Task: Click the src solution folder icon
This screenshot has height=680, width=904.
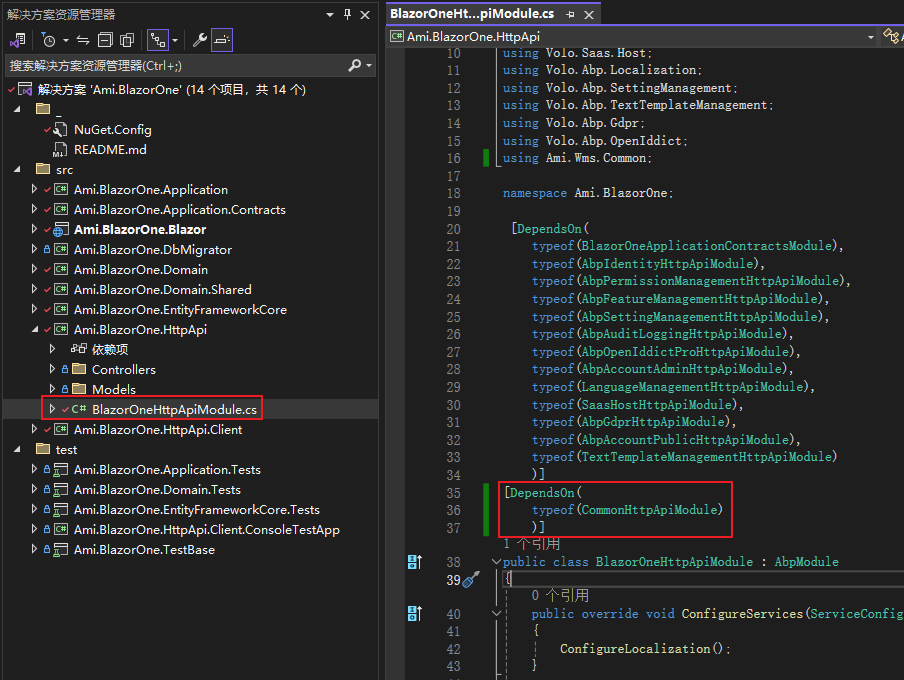Action: [x=43, y=170]
